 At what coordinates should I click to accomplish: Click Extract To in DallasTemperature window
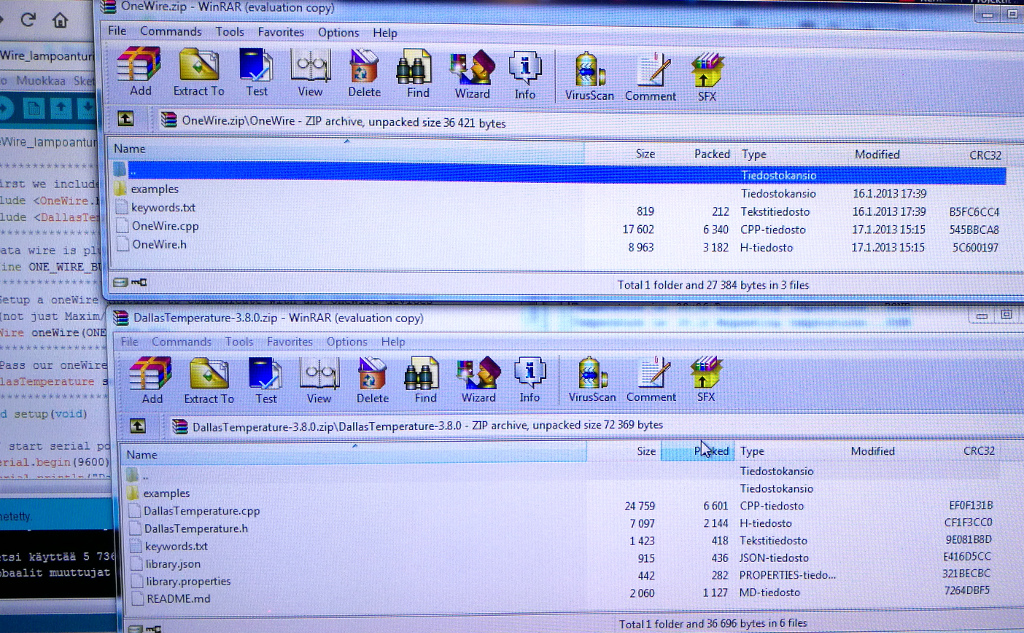point(209,380)
